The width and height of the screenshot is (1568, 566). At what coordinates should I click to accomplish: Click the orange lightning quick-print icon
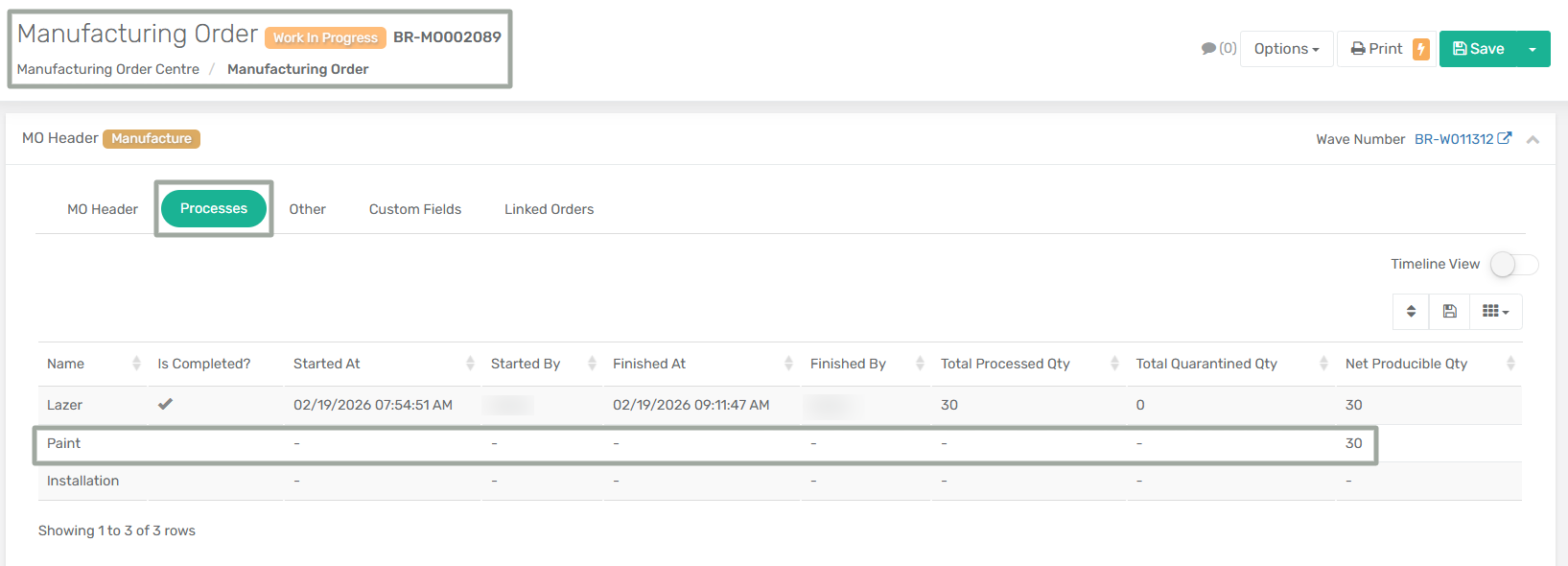[1421, 49]
